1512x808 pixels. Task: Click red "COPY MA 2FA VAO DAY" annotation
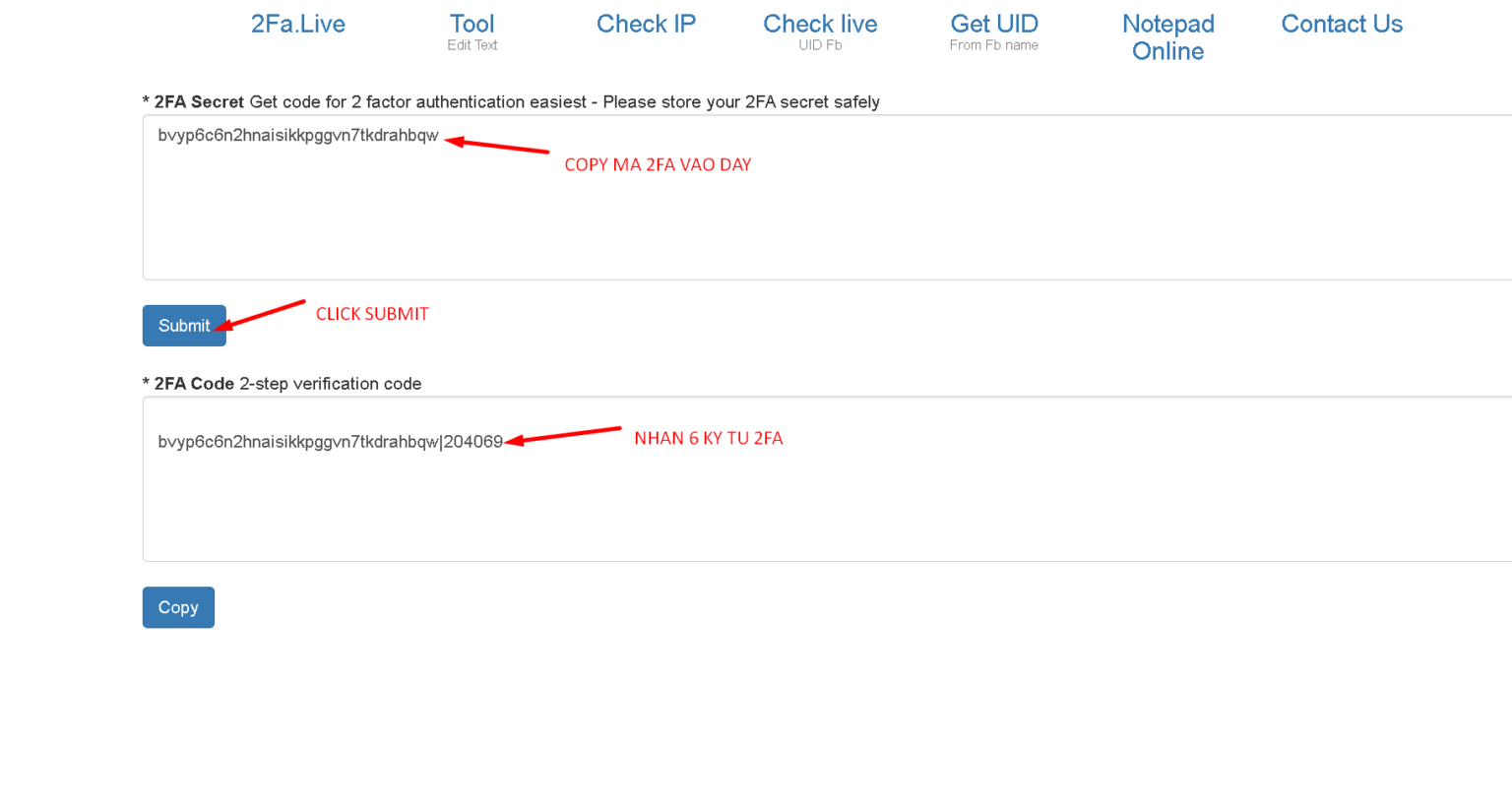click(658, 165)
